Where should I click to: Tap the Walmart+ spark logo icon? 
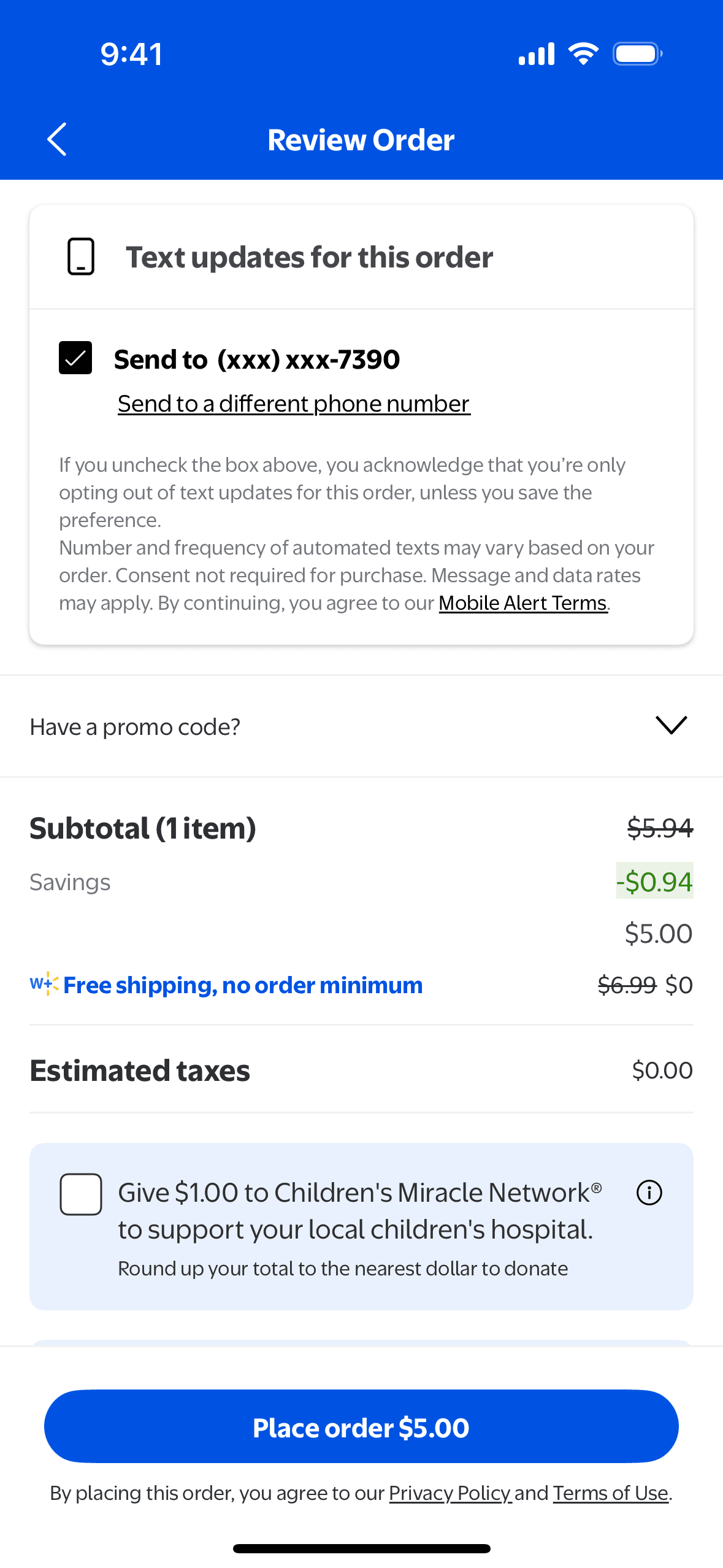coord(44,985)
